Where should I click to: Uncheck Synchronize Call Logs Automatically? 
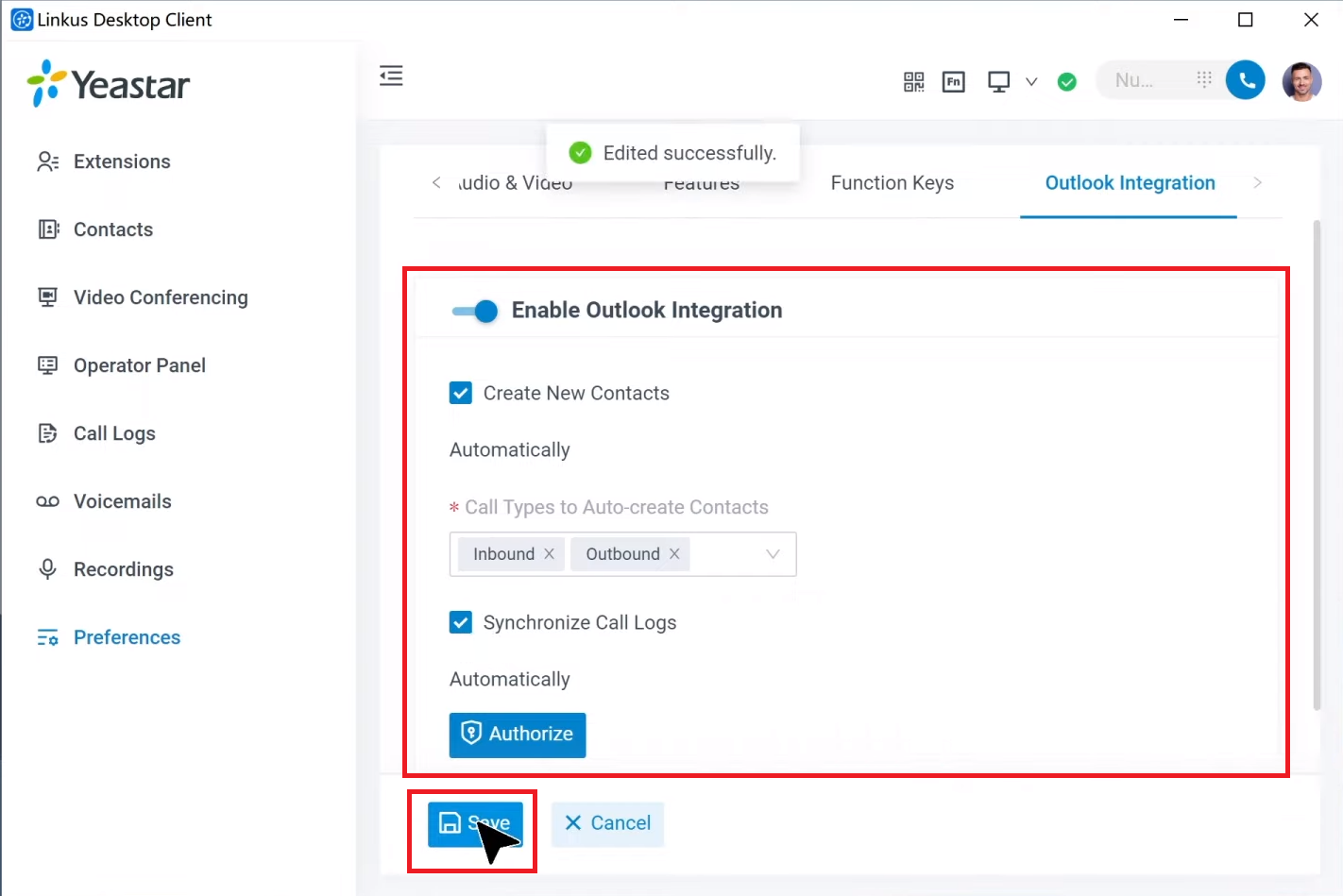(460, 621)
